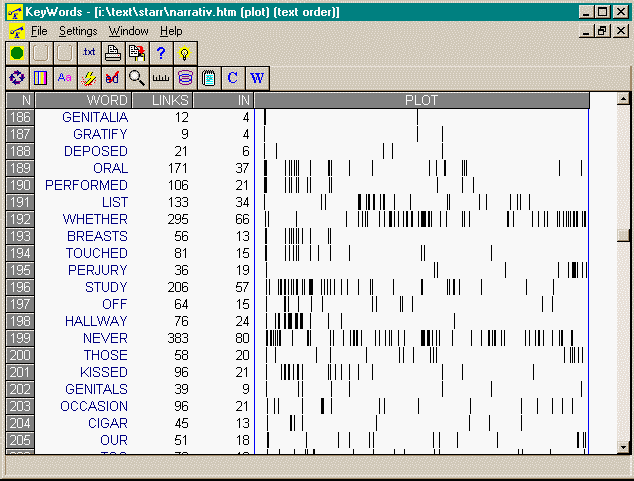The height and width of the screenshot is (481, 634).
Task: Click the blue W toolbar icon
Action: pyautogui.click(x=257, y=77)
